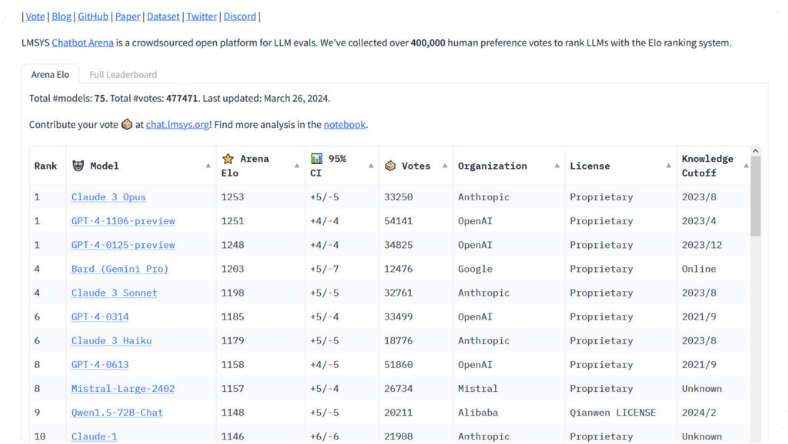Select the votes cell 51860
Image resolution: width=788 pixels, height=444 pixels.
coord(416,365)
